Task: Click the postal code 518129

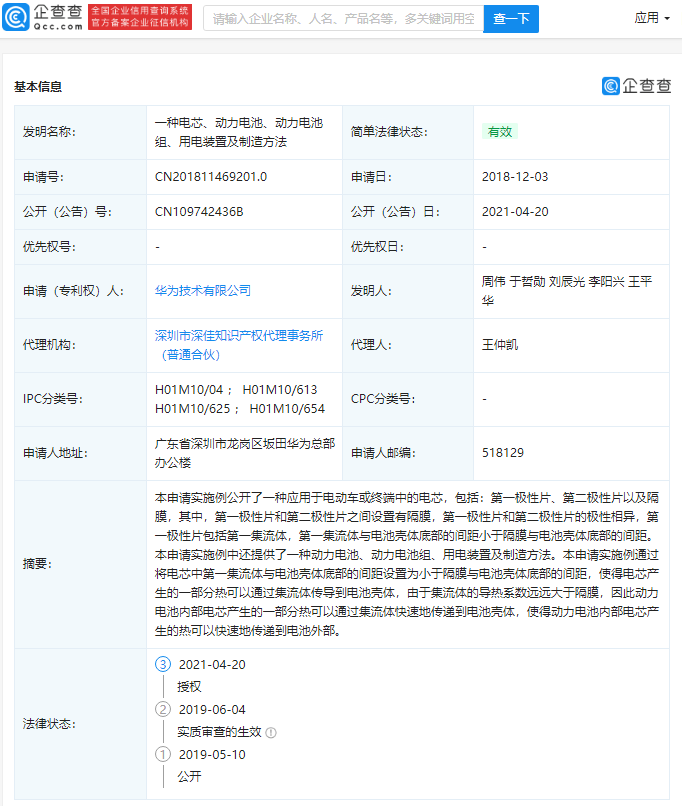Action: click(503, 453)
